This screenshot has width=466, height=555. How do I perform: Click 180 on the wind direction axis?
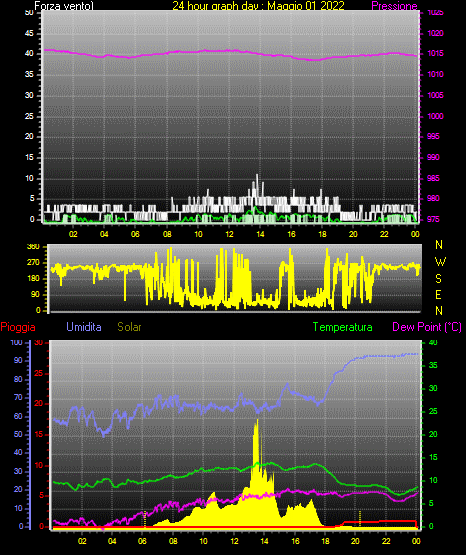click(x=33, y=279)
